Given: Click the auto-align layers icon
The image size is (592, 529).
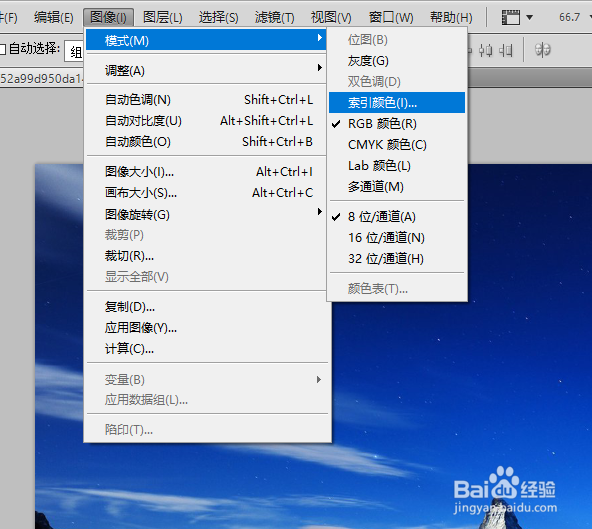Looking at the screenshot, I should 543,50.
